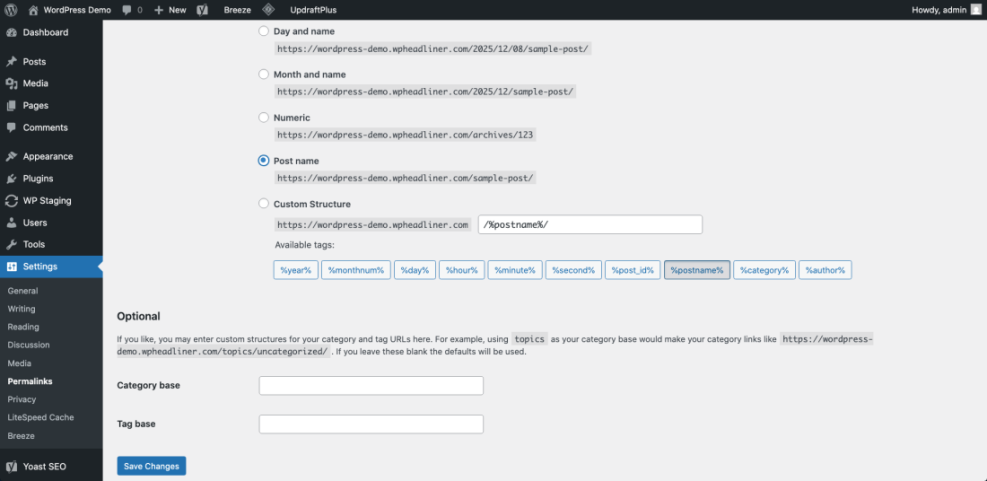Insert the %author% tag
Screen dimensions: 987x481
coord(825,270)
